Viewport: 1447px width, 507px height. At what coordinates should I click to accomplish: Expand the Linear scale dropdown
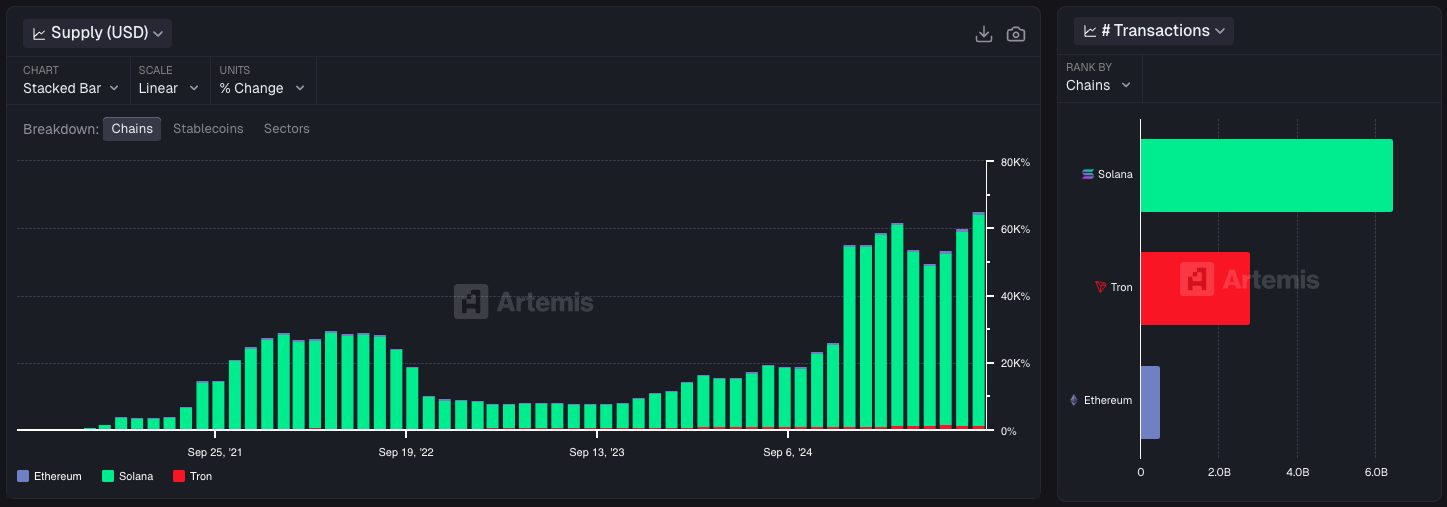point(168,88)
